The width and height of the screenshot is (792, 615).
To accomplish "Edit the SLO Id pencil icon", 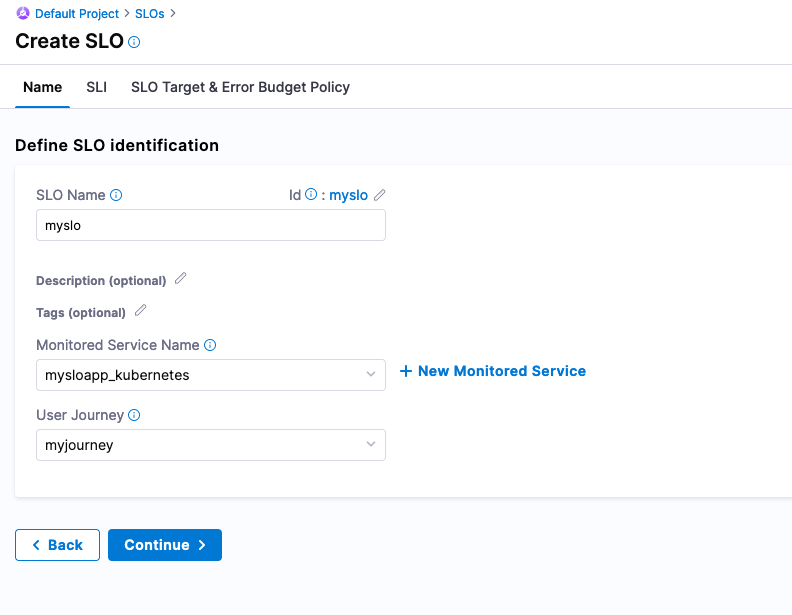I will (380, 195).
